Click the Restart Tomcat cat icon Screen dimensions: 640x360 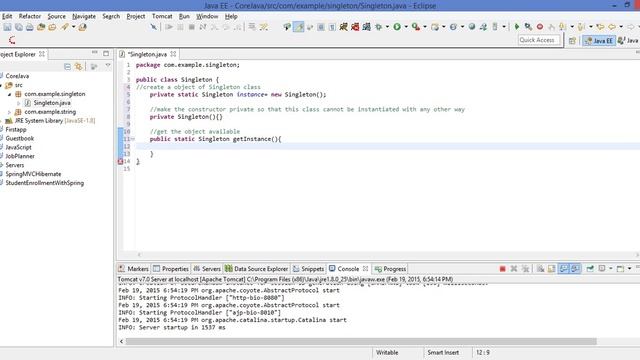(x=367, y=27)
